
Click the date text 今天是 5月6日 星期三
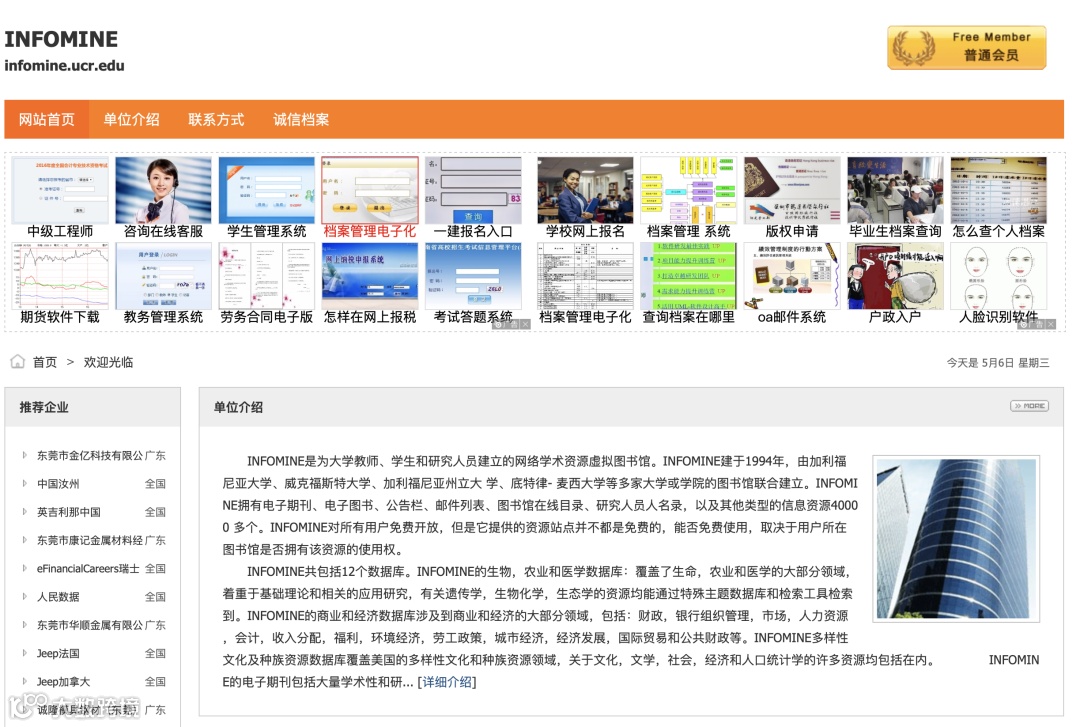pos(997,362)
